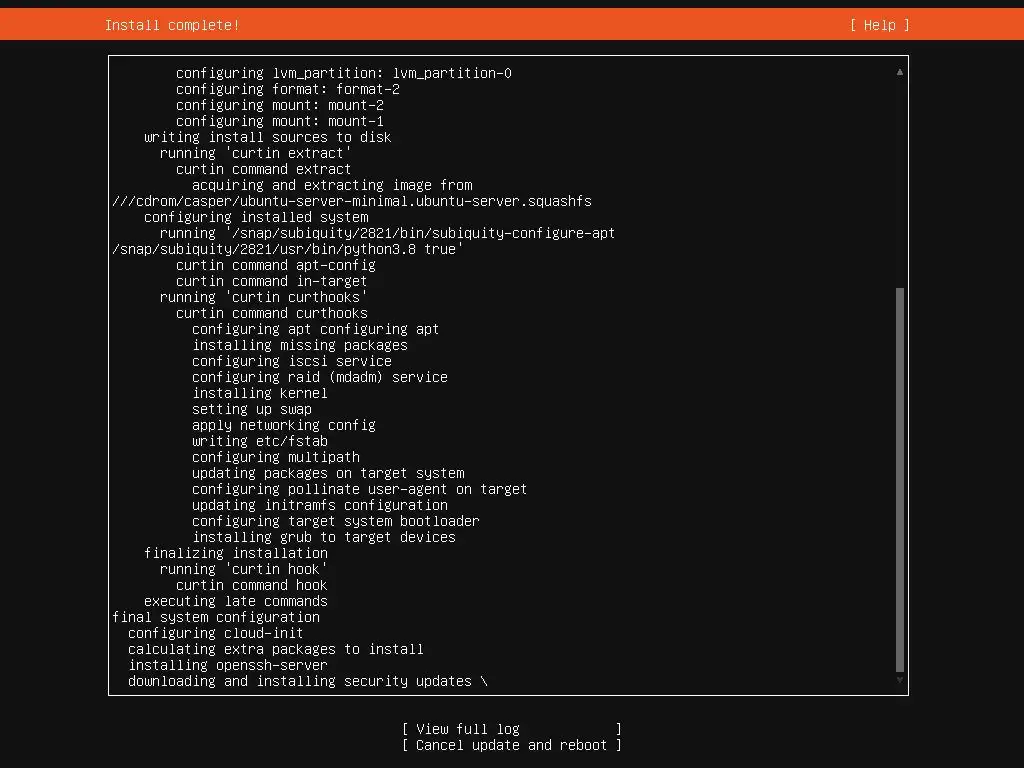Click 'configuring pollinate user-agent on target' line
The image size is (1024, 768).
(x=359, y=489)
